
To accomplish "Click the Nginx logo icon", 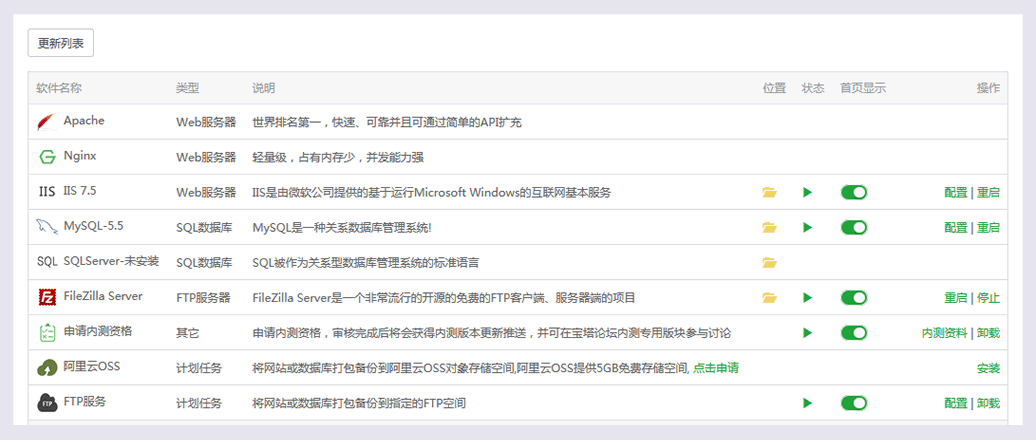I will coord(46,157).
